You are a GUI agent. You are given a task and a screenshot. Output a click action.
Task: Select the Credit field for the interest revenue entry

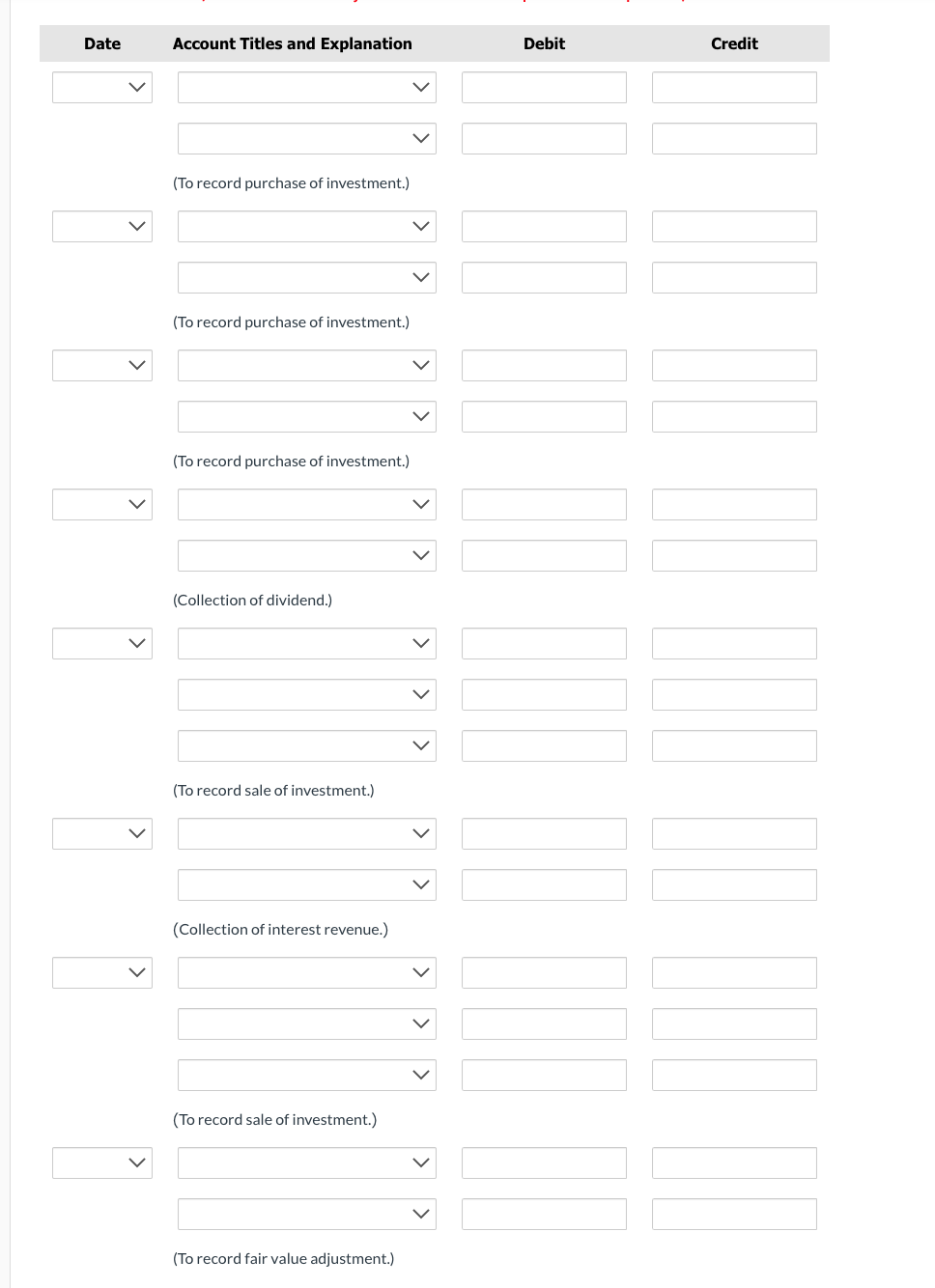click(x=734, y=833)
